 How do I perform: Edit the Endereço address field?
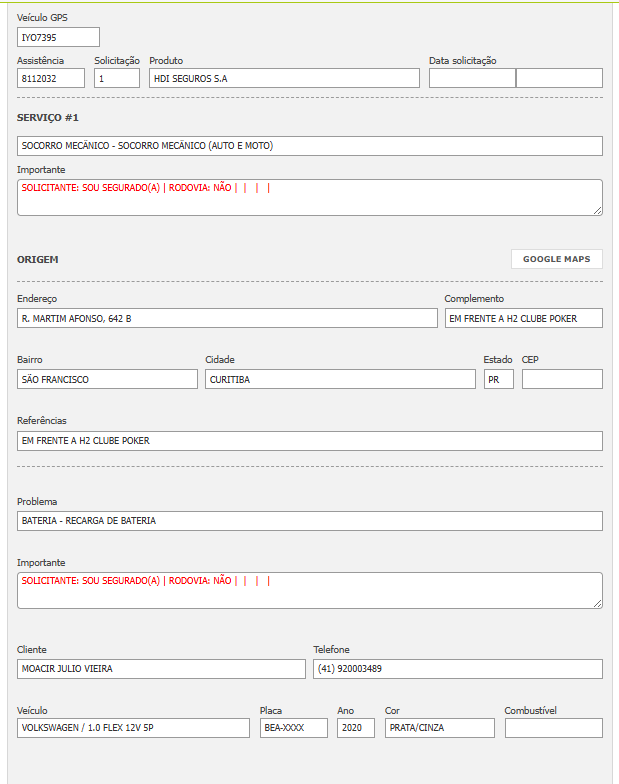(228, 318)
